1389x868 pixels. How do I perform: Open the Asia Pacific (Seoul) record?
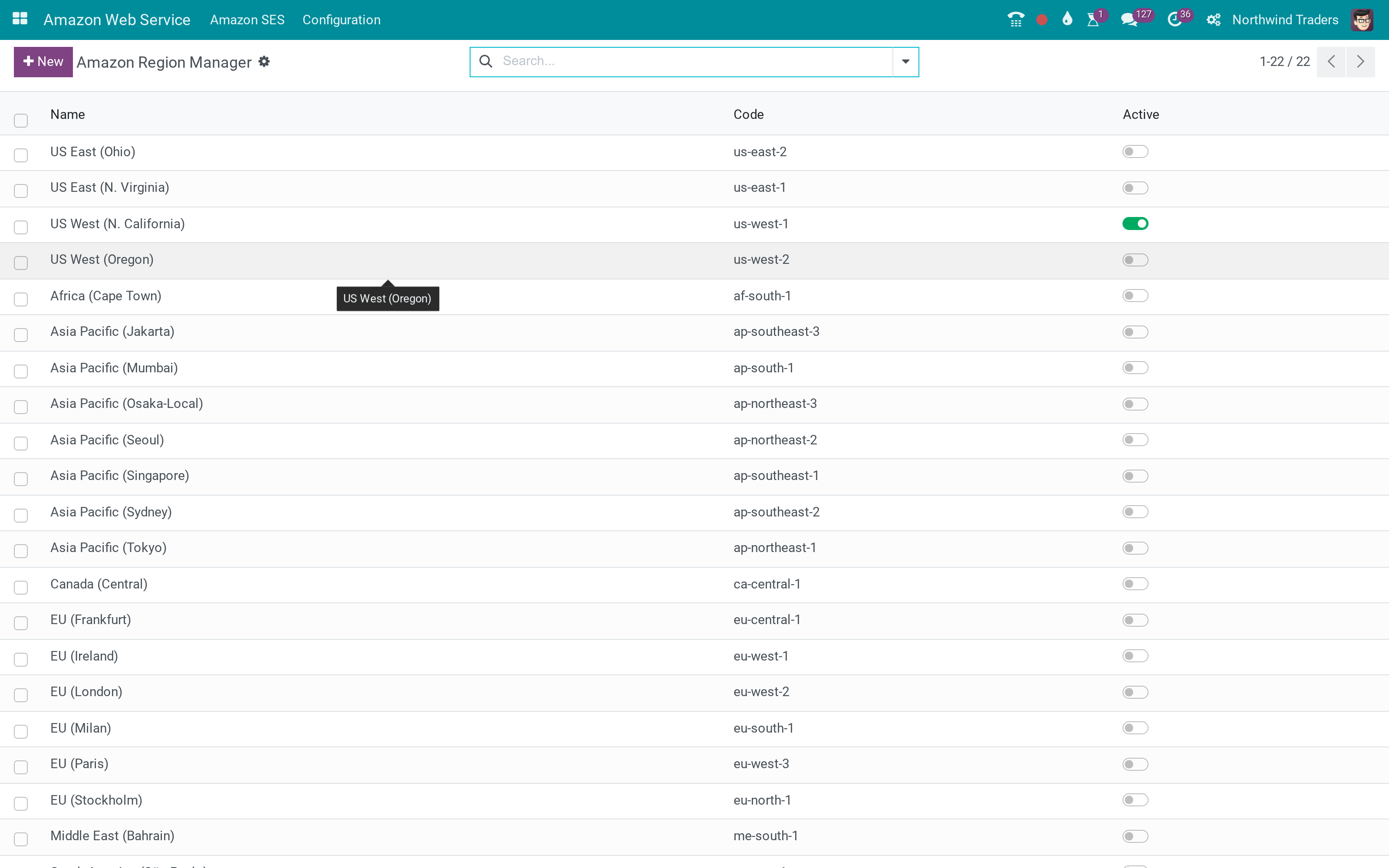point(107,440)
